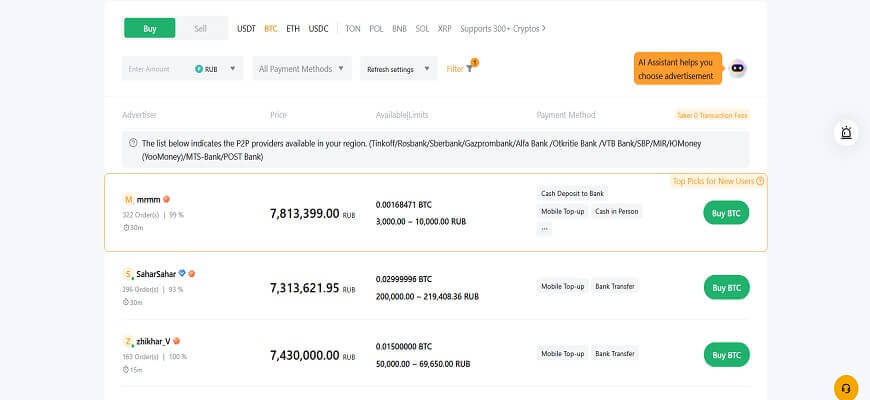The height and width of the screenshot is (400, 870).
Task: Open the AI Assistant robot icon
Action: [x=738, y=68]
